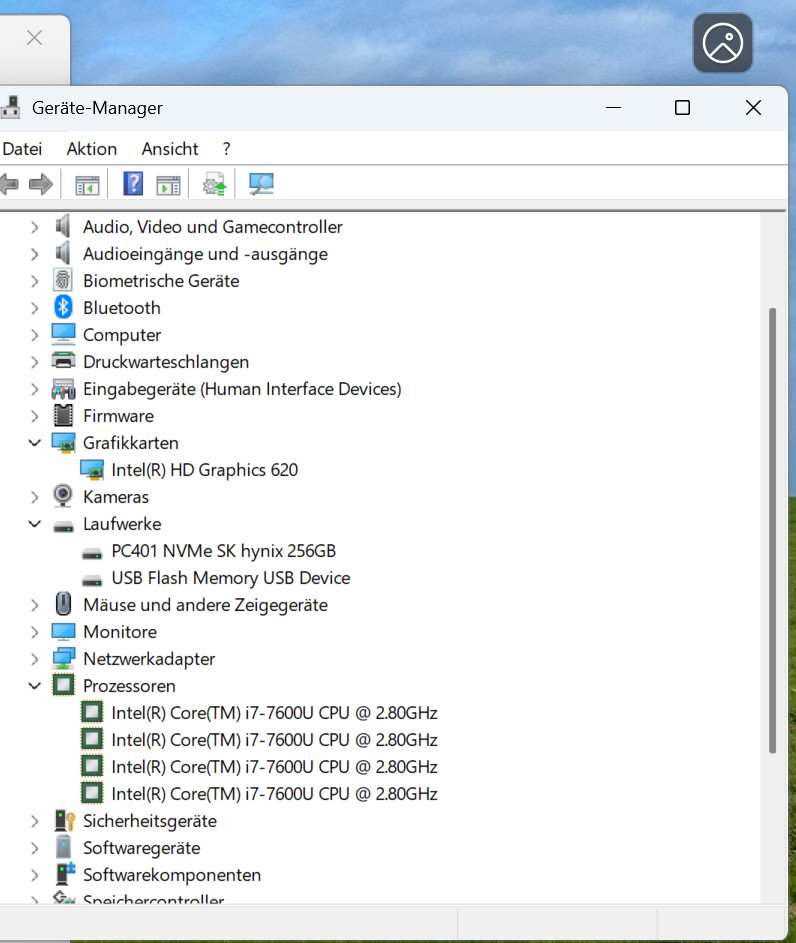This screenshot has height=943, width=796.
Task: Click the update driver toolbar icon
Action: click(215, 184)
